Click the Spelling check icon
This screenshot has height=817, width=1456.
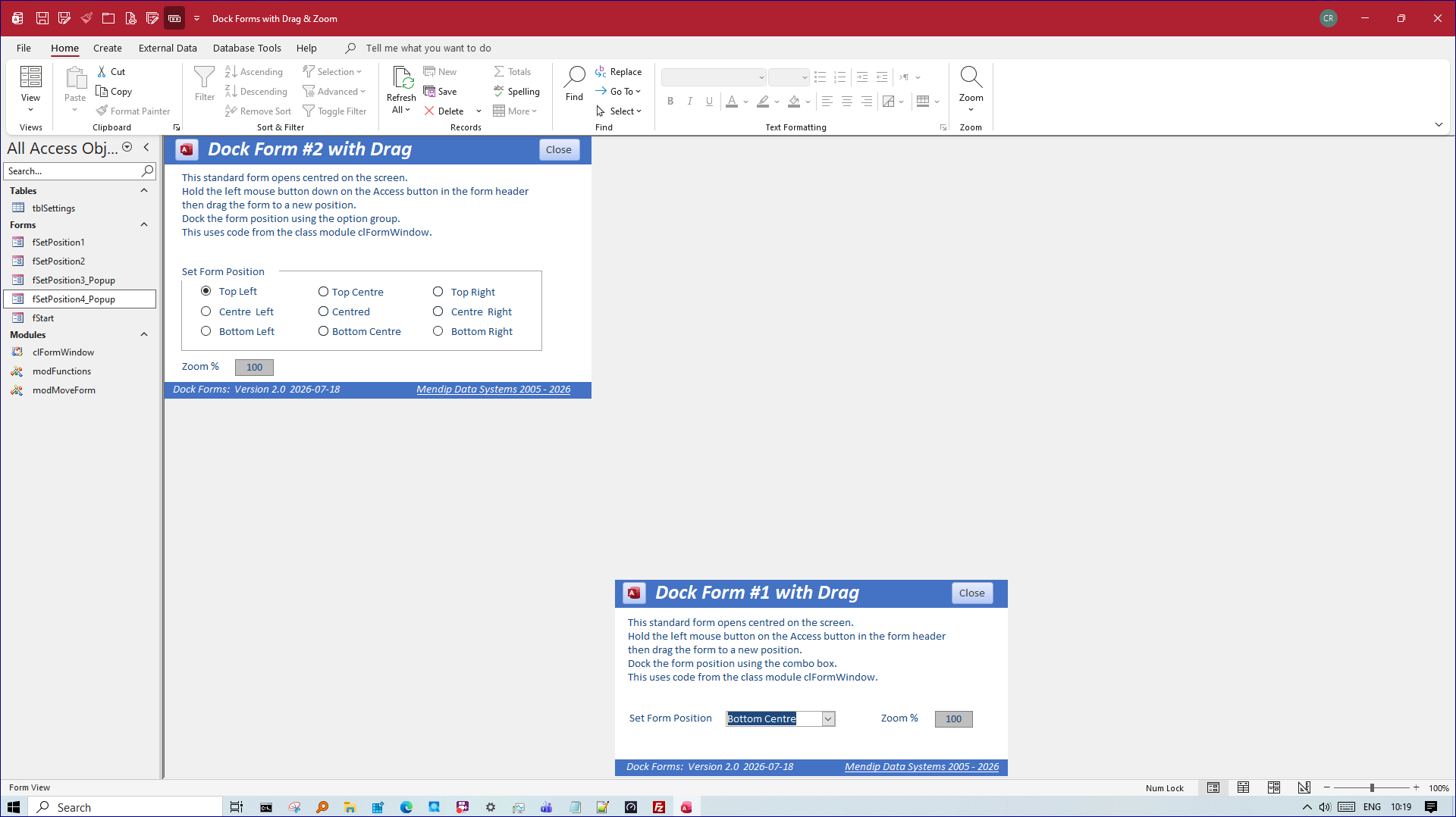click(498, 91)
